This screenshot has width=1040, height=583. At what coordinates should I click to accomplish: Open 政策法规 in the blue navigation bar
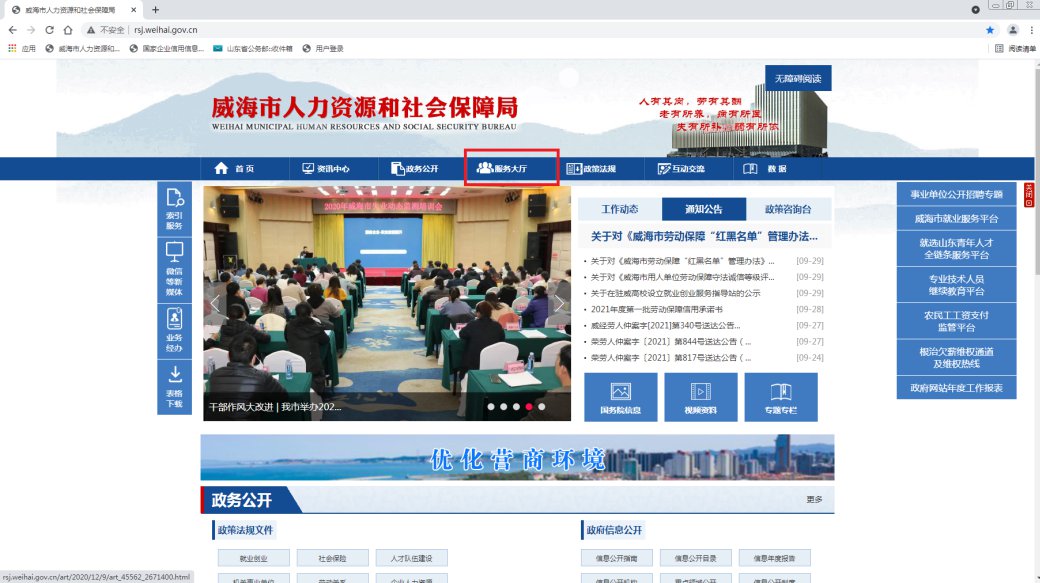592,168
